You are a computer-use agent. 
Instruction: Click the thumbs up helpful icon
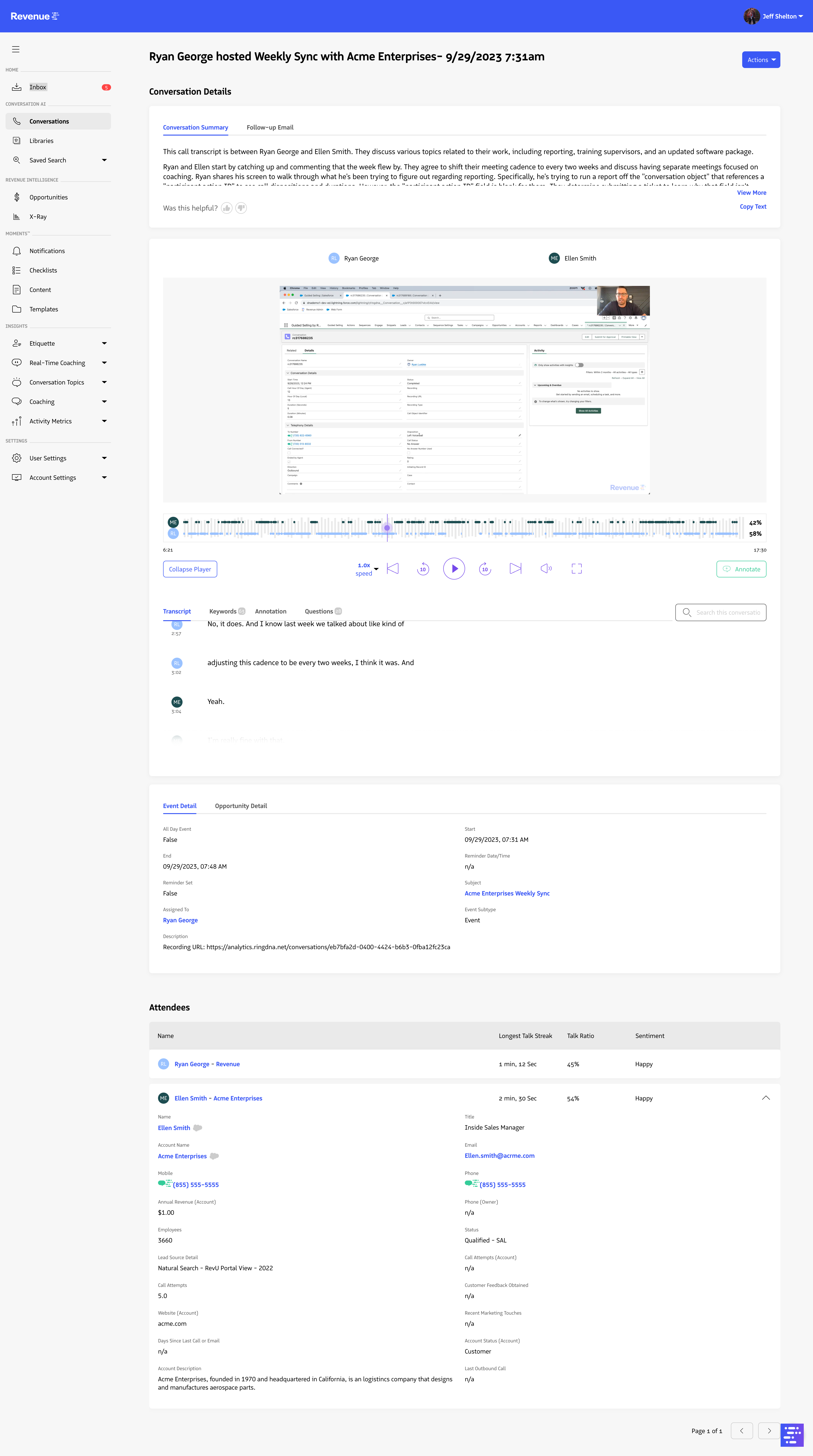point(227,208)
